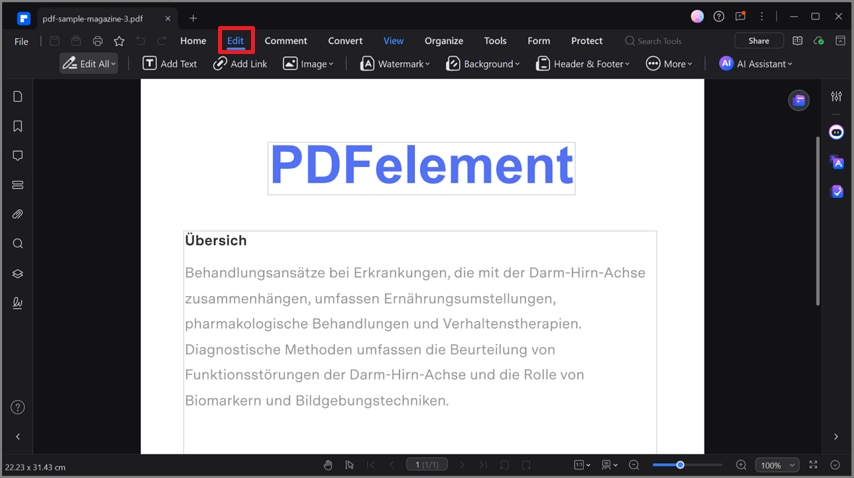Click the zoom out magnifier button
Screen dimensions: 854x478
coord(634,465)
